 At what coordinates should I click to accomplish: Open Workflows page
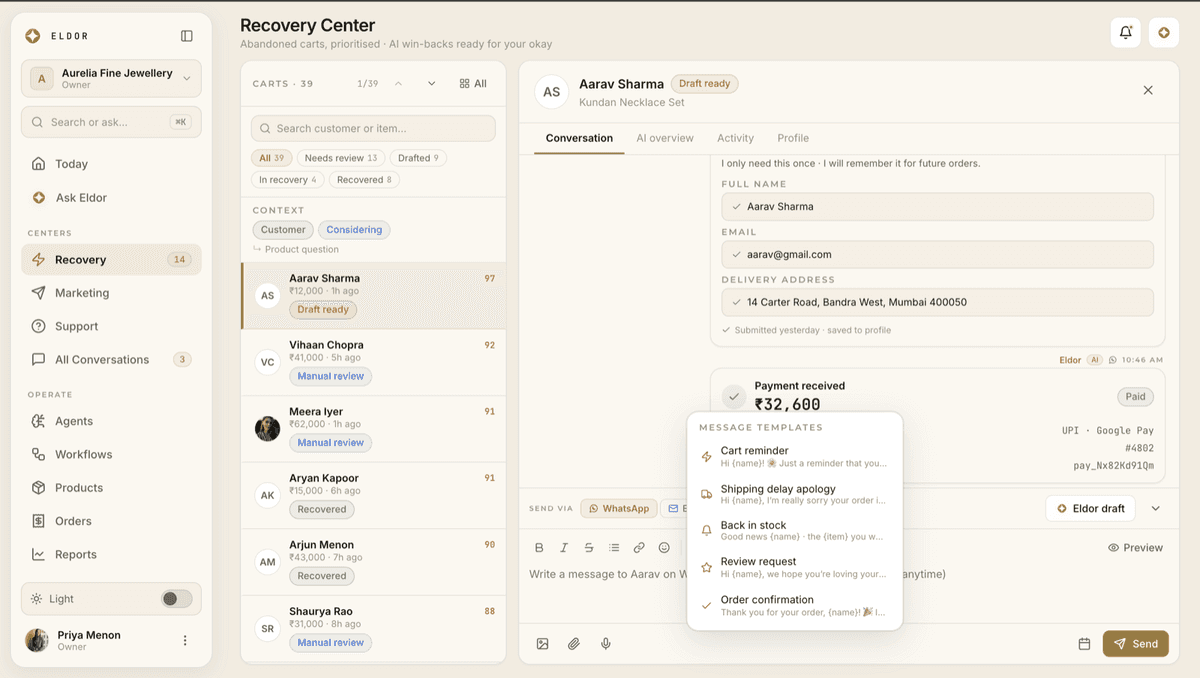pos(111,454)
